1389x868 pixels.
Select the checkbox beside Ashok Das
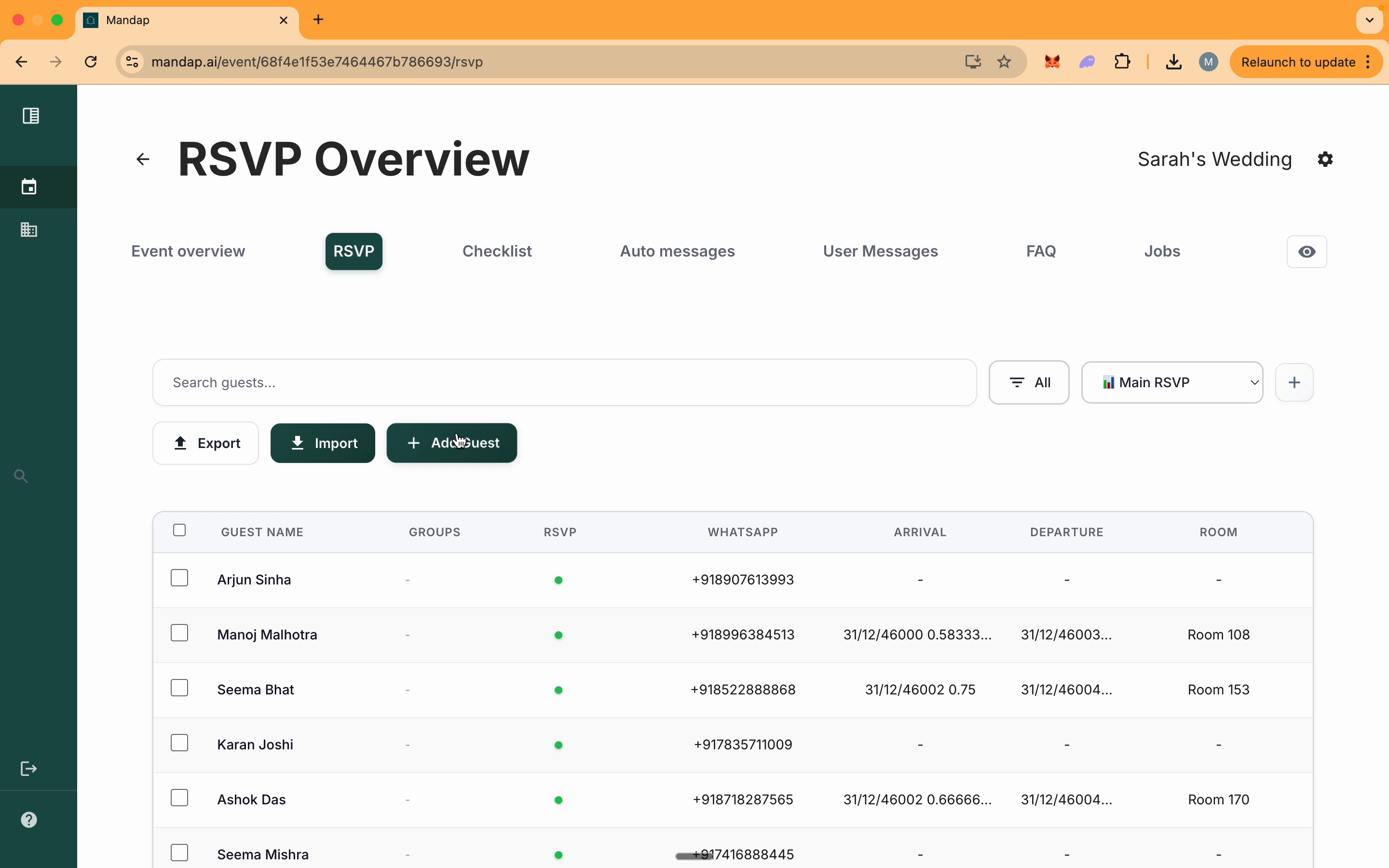pos(179,798)
